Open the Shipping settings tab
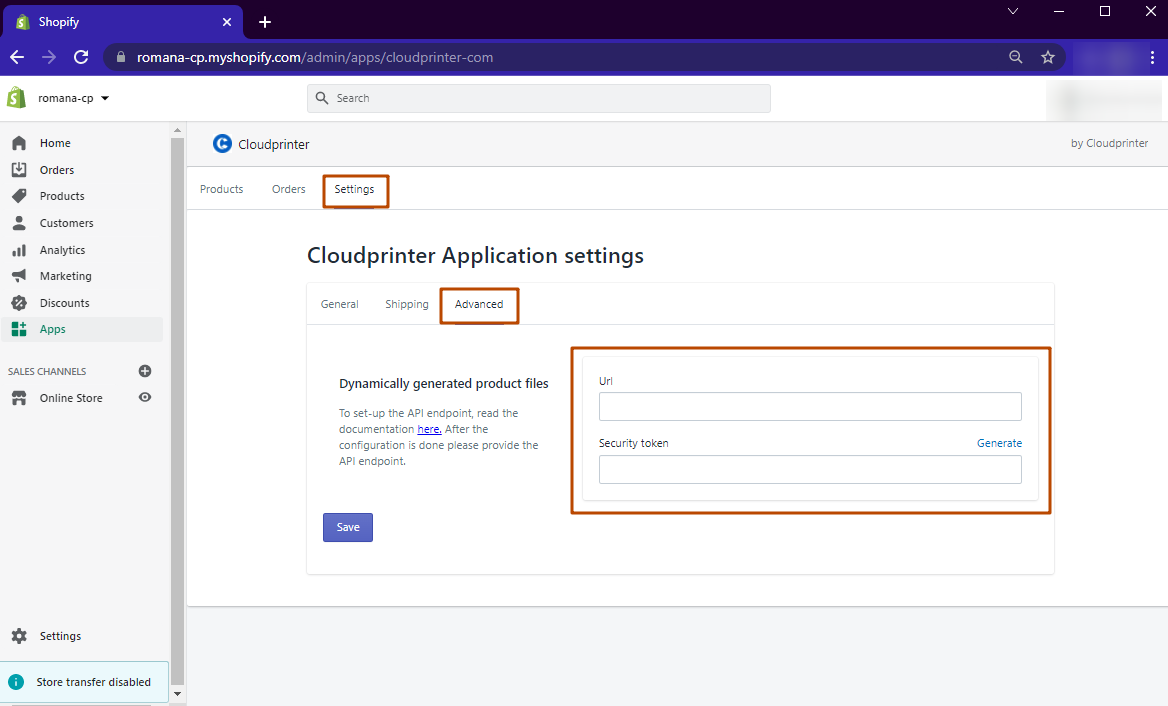Screen dimensions: 1168x706 tap(407, 304)
